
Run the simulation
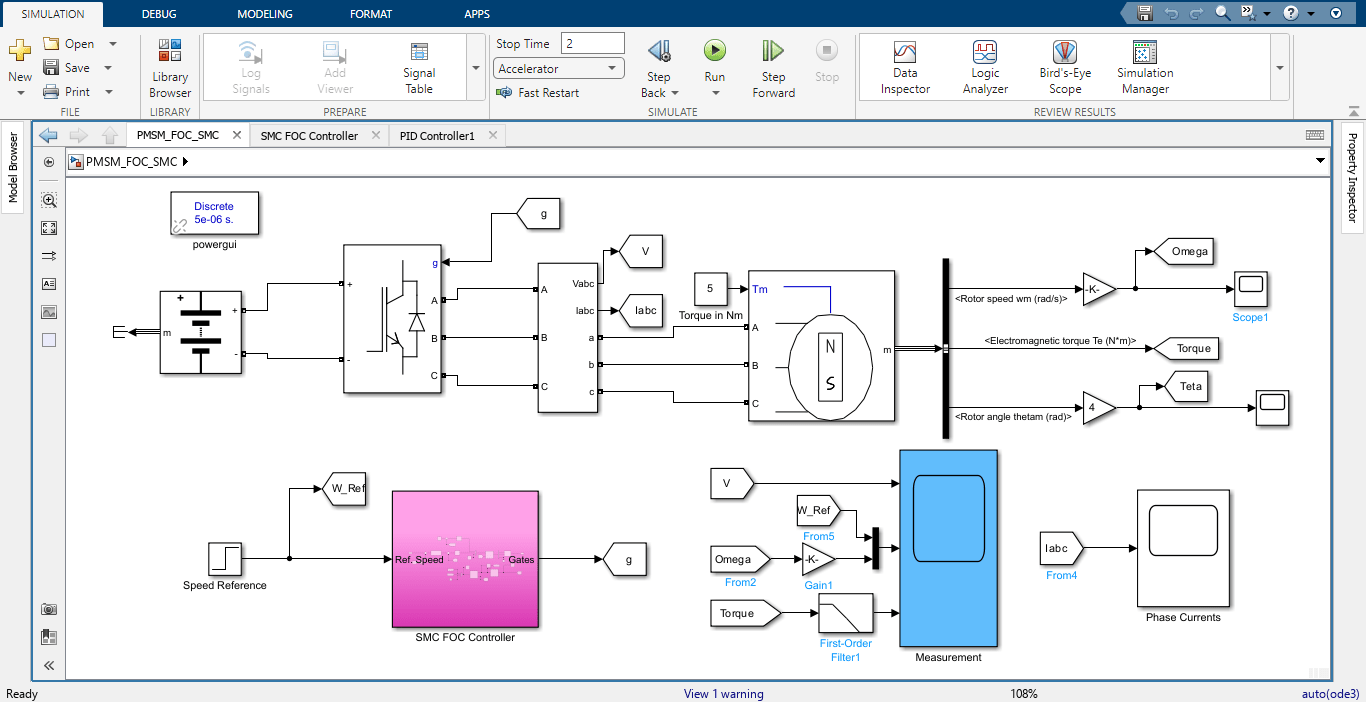(x=714, y=60)
